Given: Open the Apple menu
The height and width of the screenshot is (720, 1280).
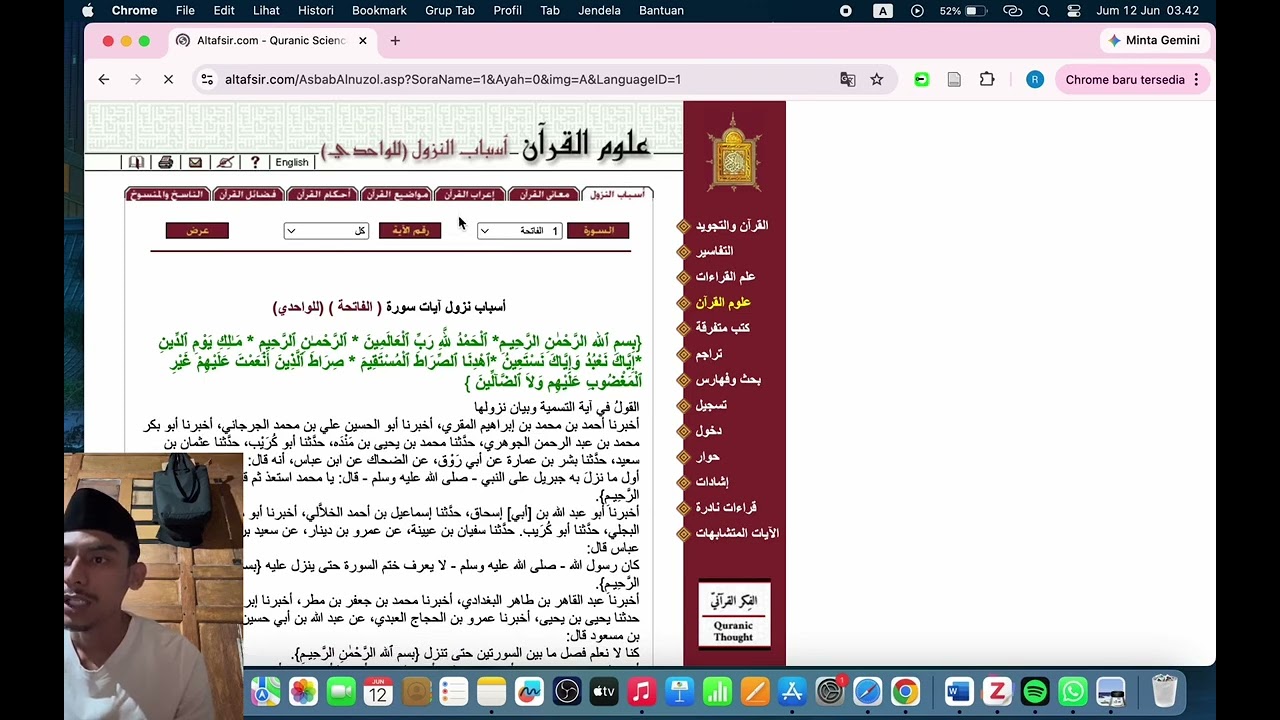Looking at the screenshot, I should click(87, 10).
